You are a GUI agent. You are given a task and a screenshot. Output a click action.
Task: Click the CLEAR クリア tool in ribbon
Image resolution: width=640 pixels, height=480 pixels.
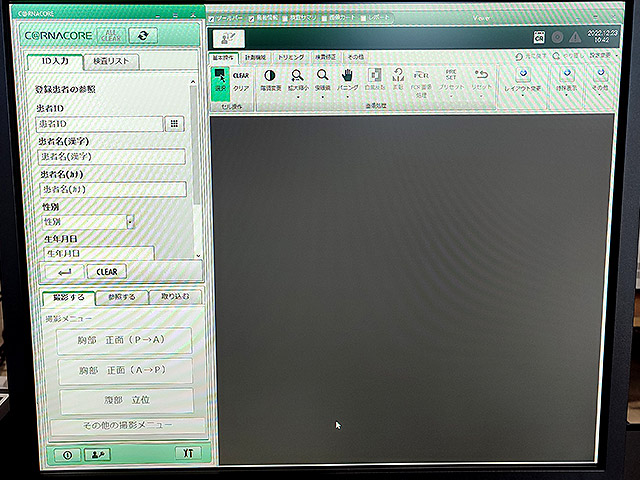241,82
